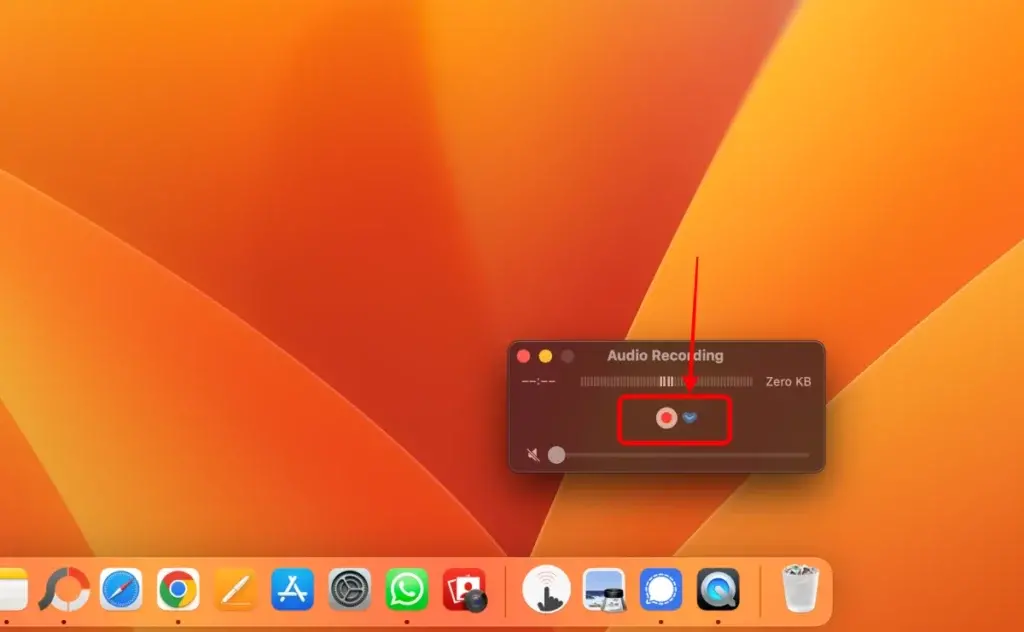Image resolution: width=1024 pixels, height=632 pixels.
Task: Minimize the Audio Recording window
Action: (x=546, y=356)
